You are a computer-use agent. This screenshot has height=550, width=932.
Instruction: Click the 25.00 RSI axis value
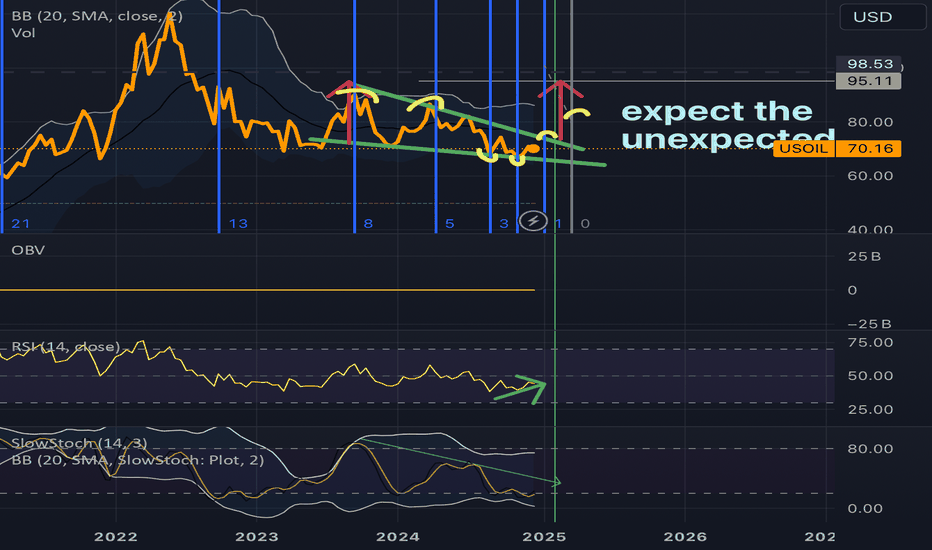coord(870,410)
